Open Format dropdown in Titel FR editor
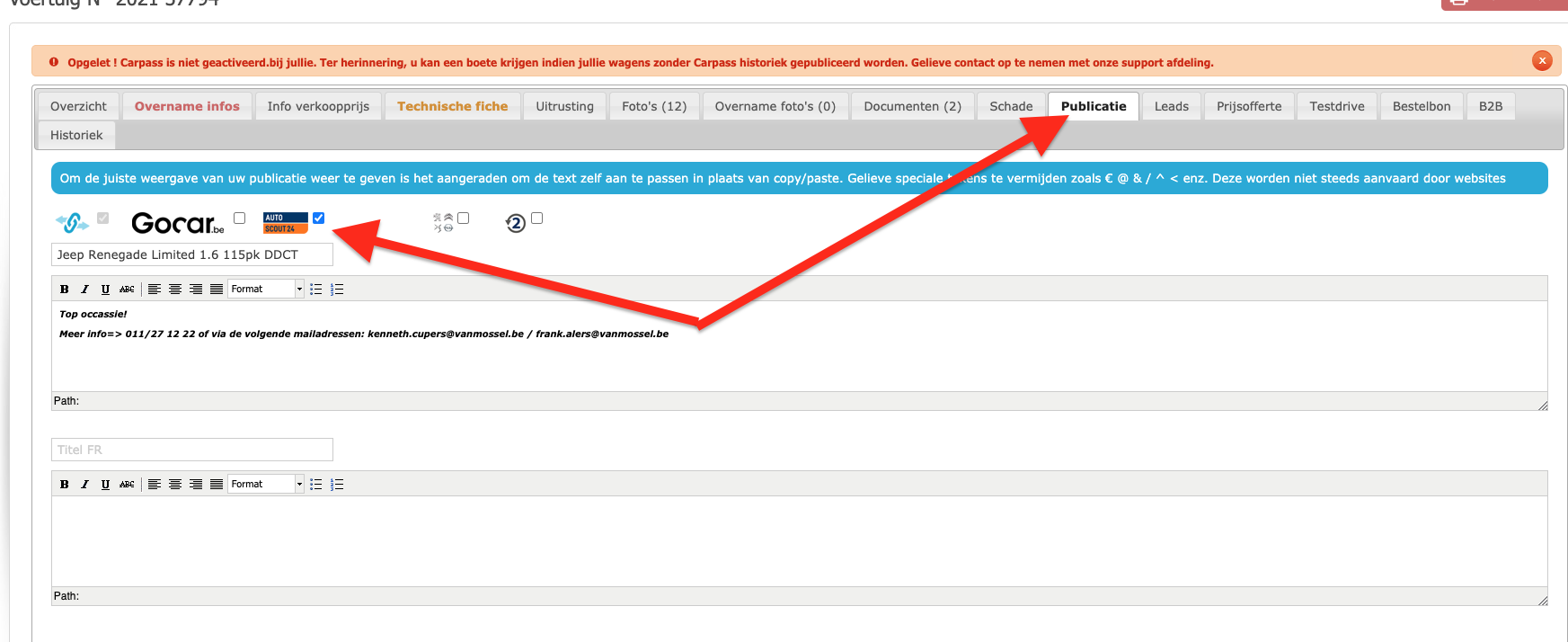This screenshot has height=642, width=1568. pos(266,484)
